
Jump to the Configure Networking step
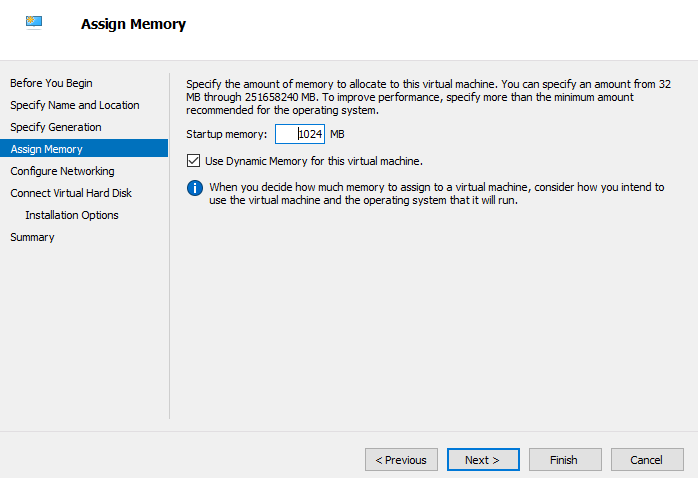pyautogui.click(x=62, y=171)
